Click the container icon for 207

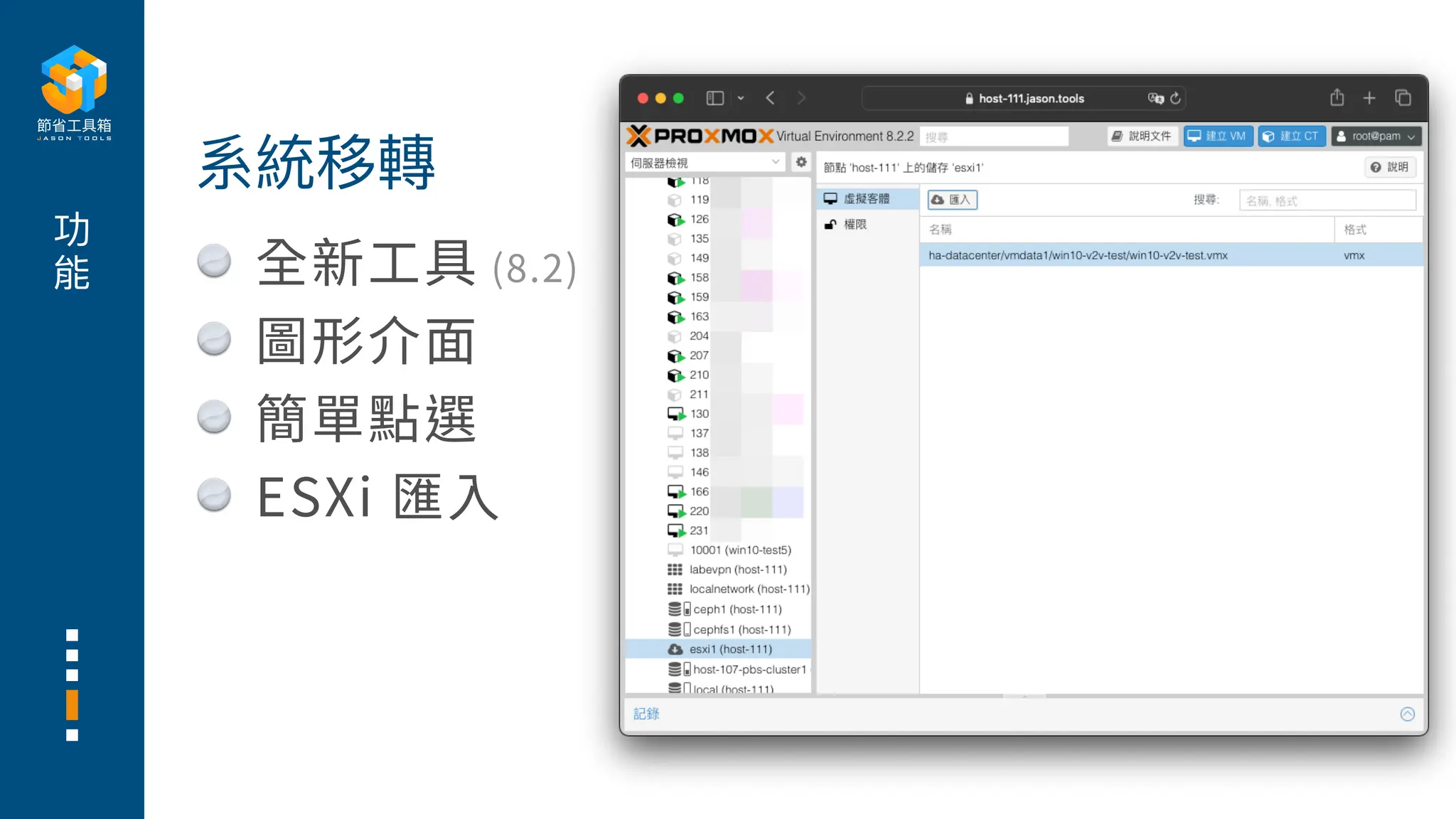point(675,355)
